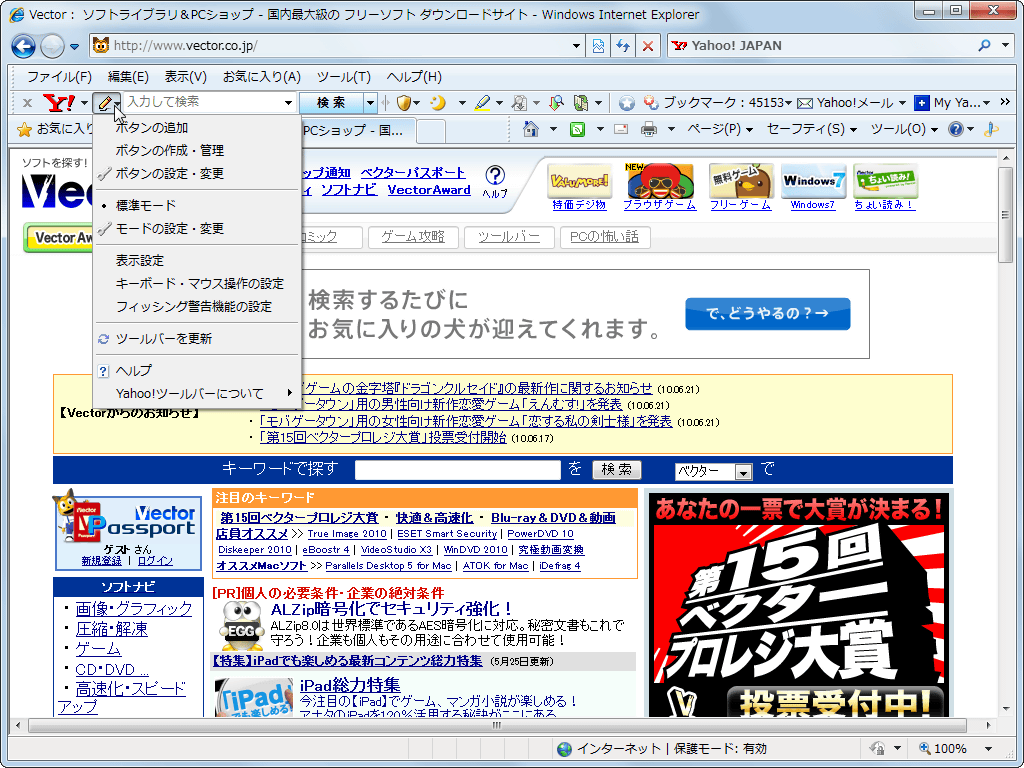
Task: Click the highlighter marker icon
Action: click(482, 103)
